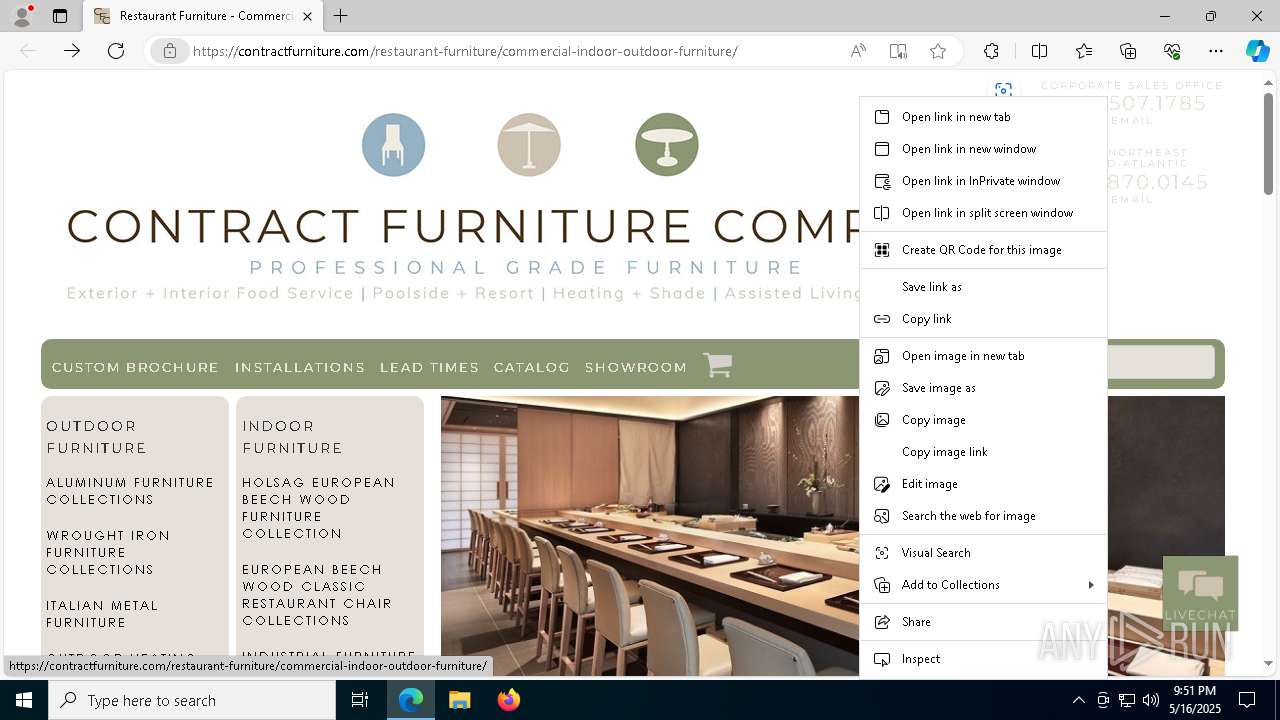
Task: Open the shopping cart icon
Action: point(717,366)
